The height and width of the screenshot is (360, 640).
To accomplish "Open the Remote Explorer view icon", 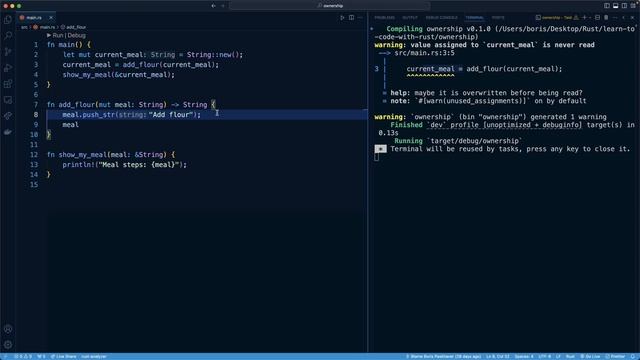I will pos(8,100).
